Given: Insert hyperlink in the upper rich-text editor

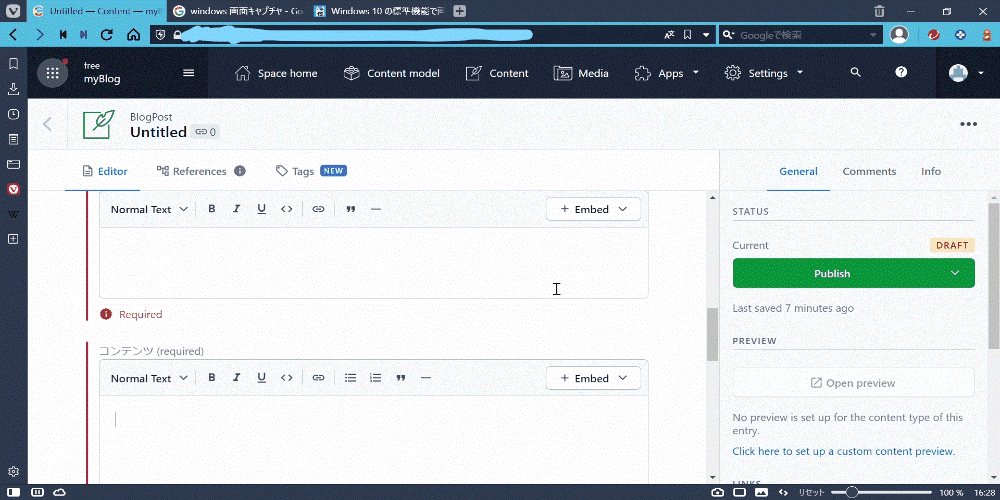Looking at the screenshot, I should pyautogui.click(x=318, y=209).
